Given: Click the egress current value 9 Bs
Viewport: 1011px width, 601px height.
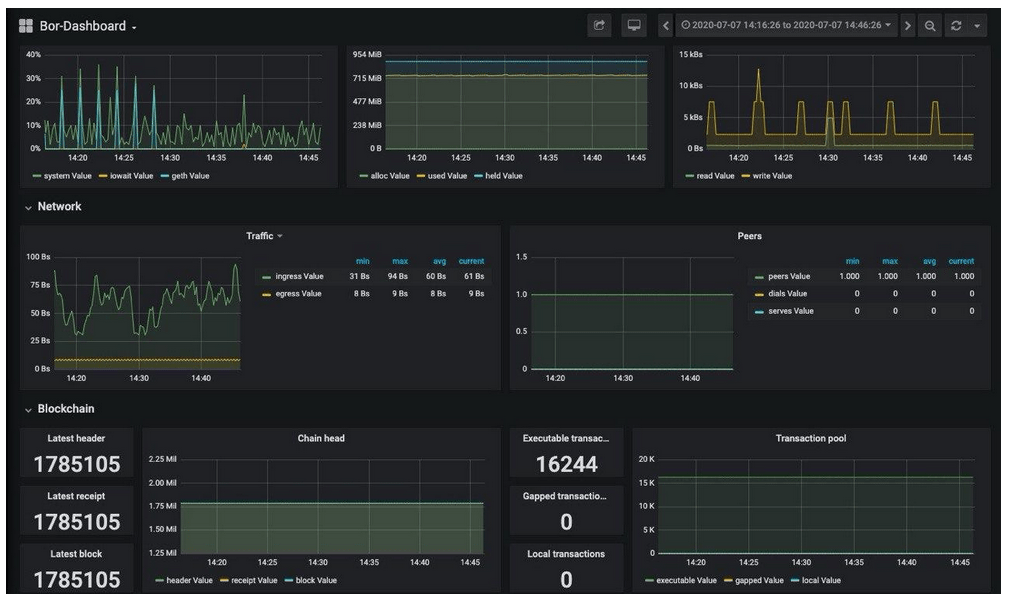Looking at the screenshot, I should point(476,293).
